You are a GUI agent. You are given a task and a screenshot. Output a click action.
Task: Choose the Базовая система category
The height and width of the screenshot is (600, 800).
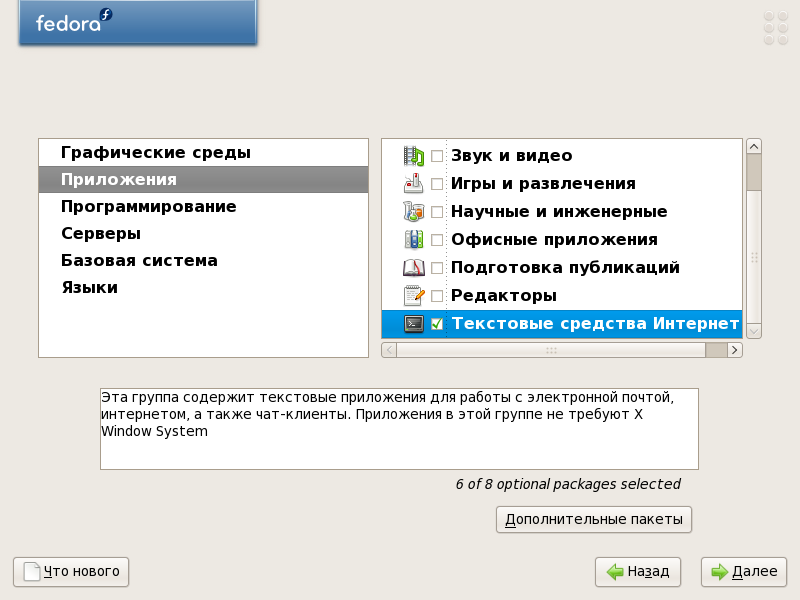pos(204,261)
